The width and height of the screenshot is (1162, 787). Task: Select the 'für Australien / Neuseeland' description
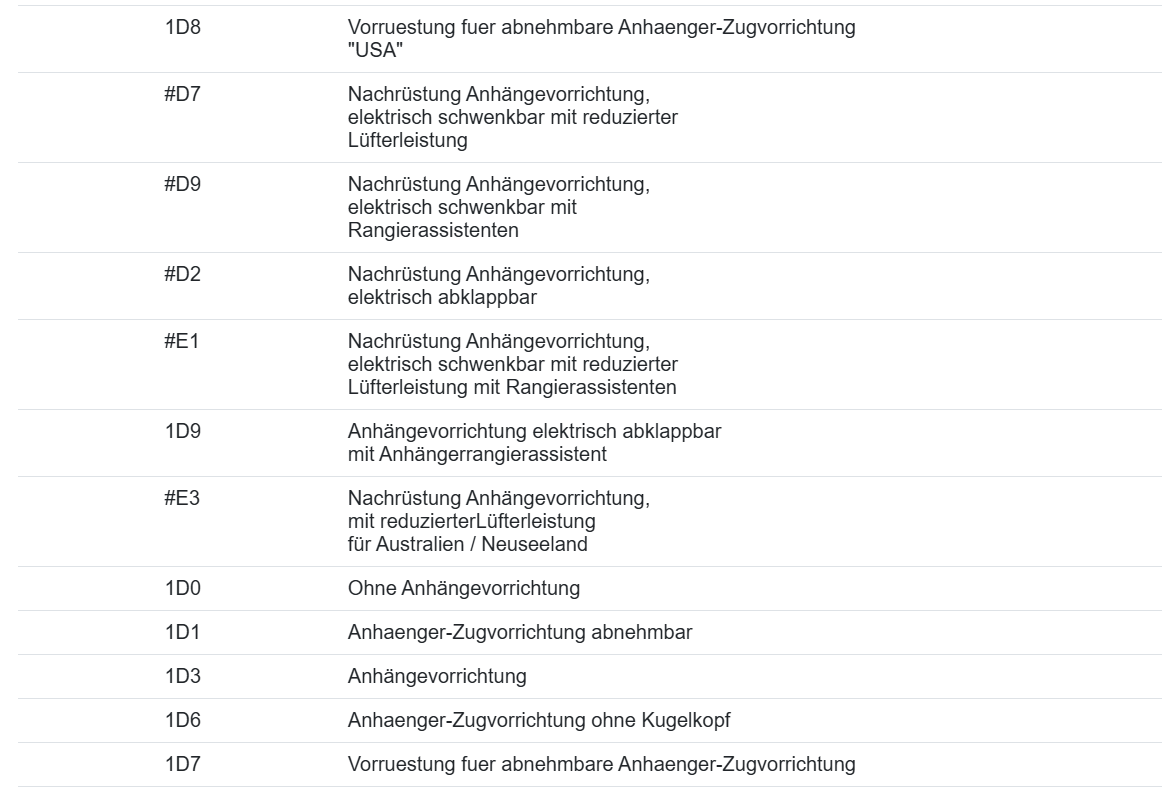click(499, 522)
